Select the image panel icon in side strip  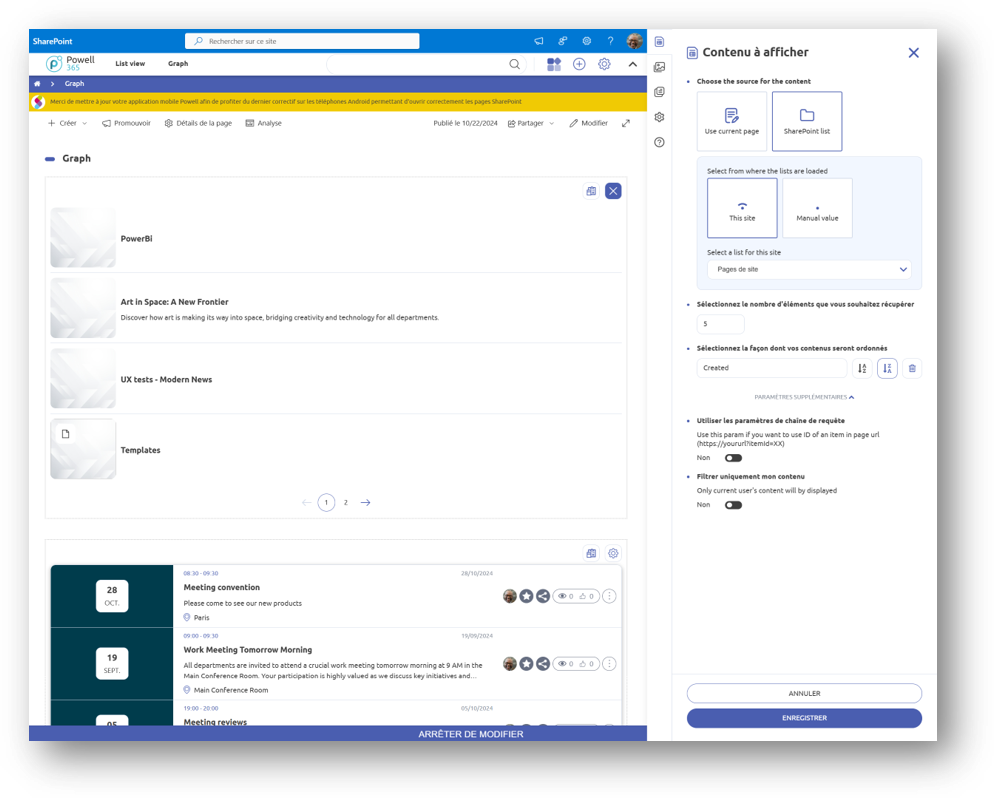[x=659, y=67]
